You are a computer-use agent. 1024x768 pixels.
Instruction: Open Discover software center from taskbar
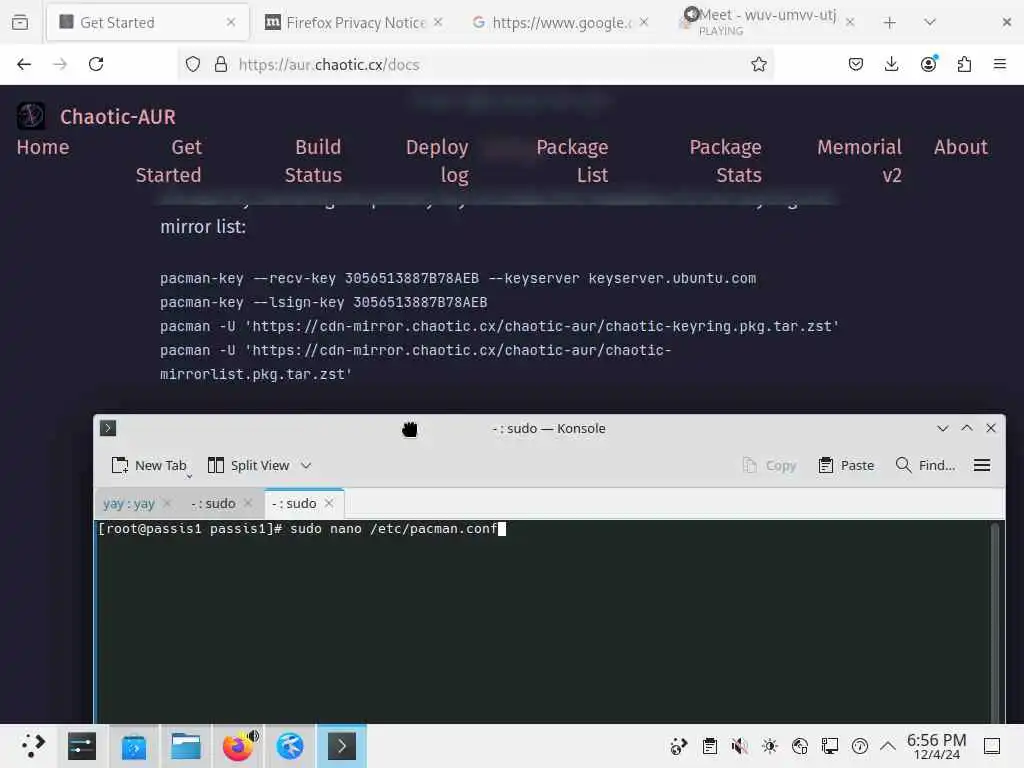pyautogui.click(x=134, y=746)
